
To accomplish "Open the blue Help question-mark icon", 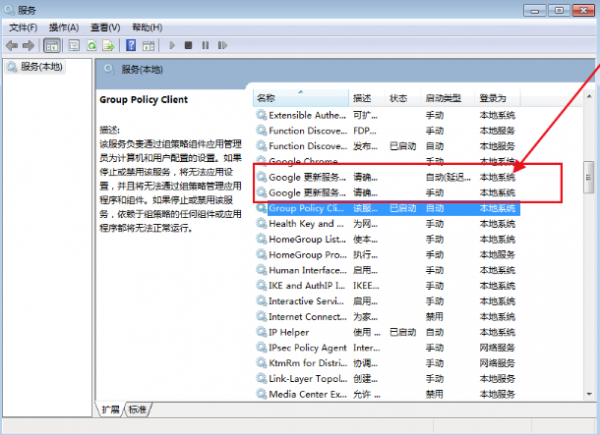I will coord(130,45).
